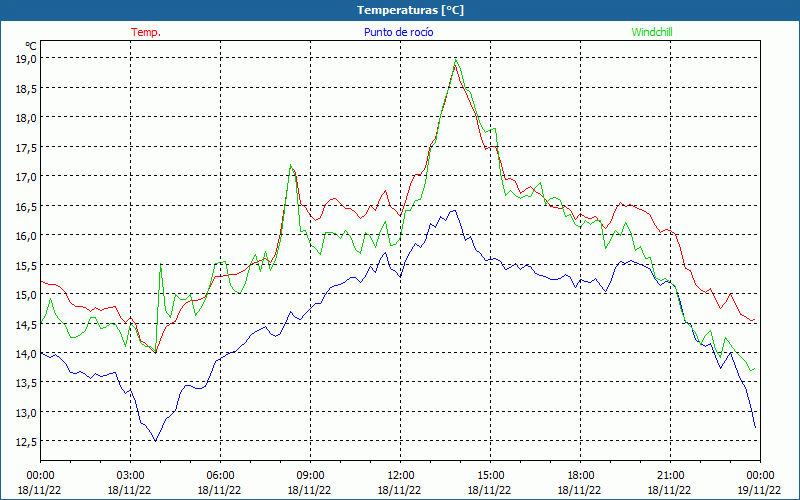Select the red Temp. legend label
Image resolution: width=800 pixels, height=500 pixels.
(146, 32)
